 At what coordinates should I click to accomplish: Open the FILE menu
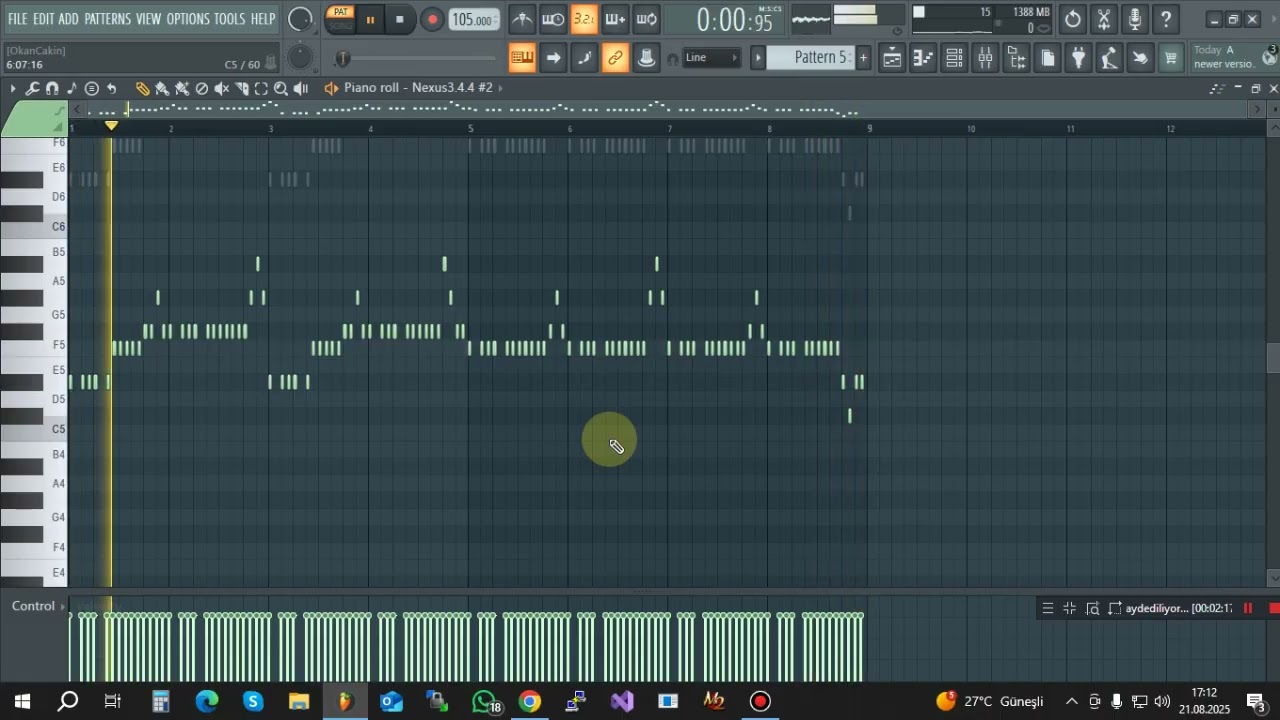click(18, 19)
